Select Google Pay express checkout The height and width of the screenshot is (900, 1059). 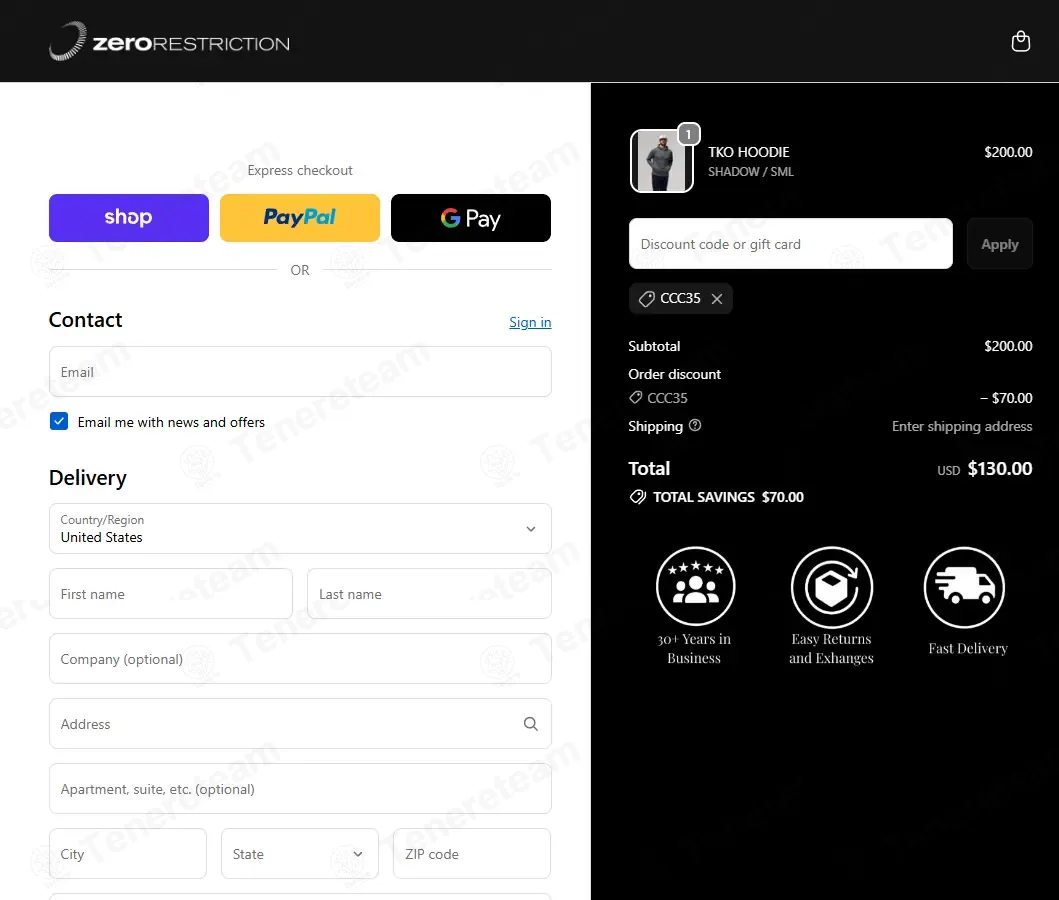[471, 217]
